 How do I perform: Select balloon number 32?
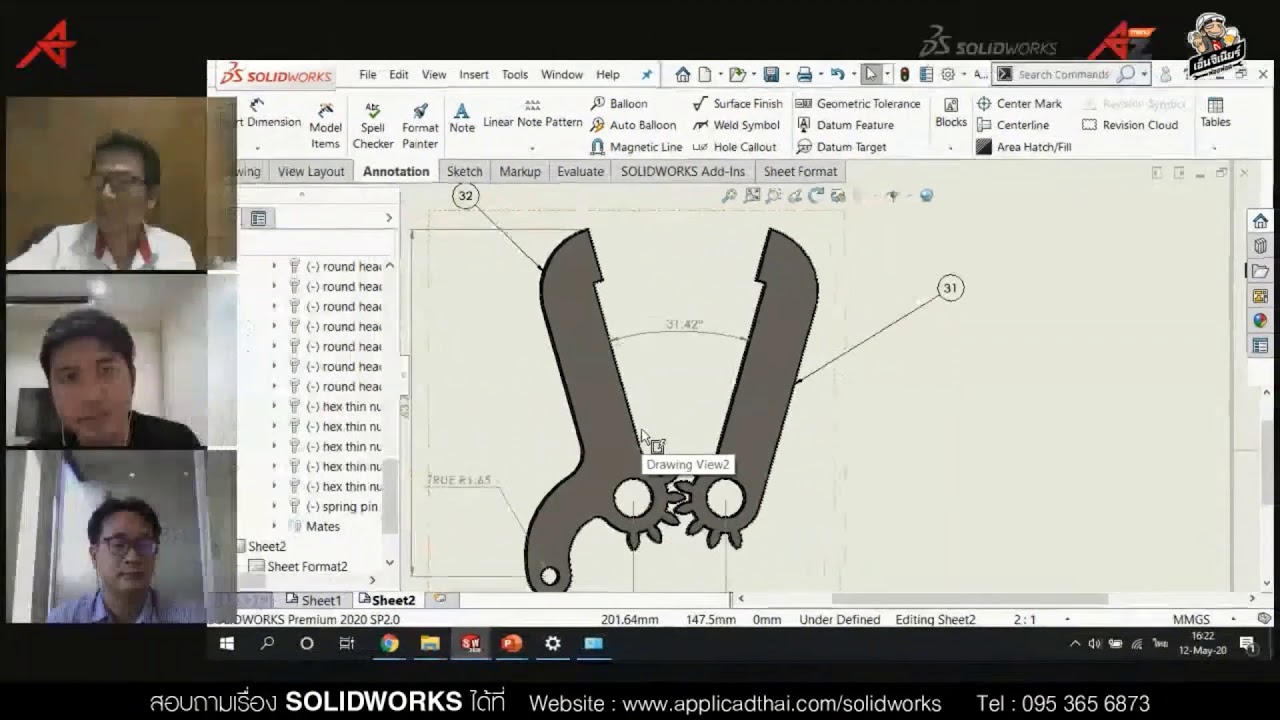pyautogui.click(x=465, y=196)
